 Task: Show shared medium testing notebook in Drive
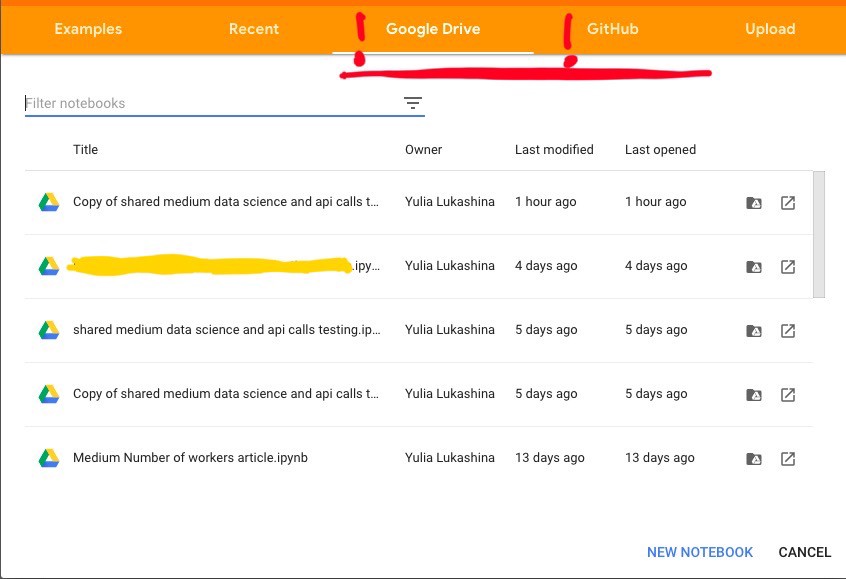(x=754, y=331)
